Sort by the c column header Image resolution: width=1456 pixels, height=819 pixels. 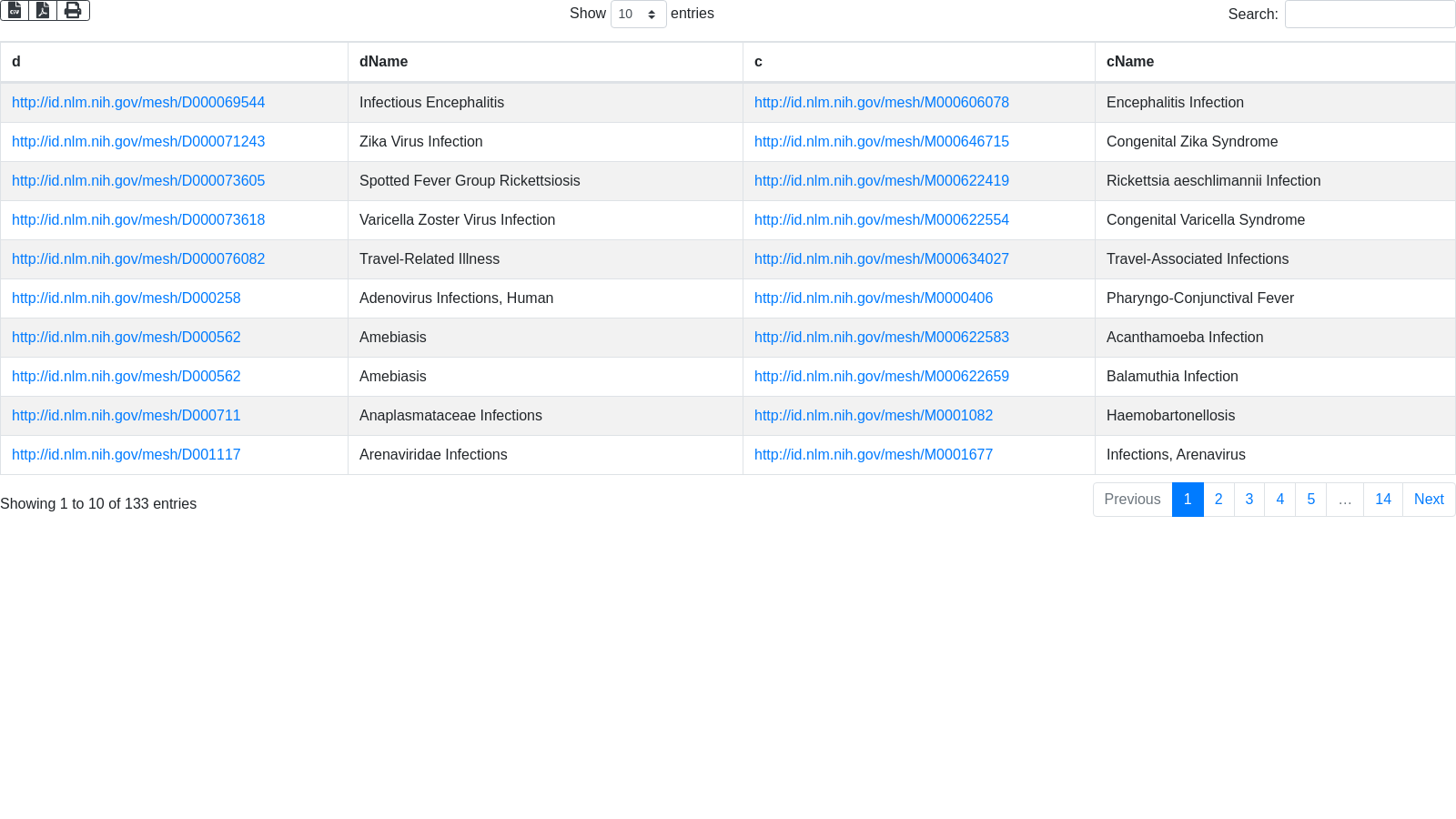coord(758,62)
